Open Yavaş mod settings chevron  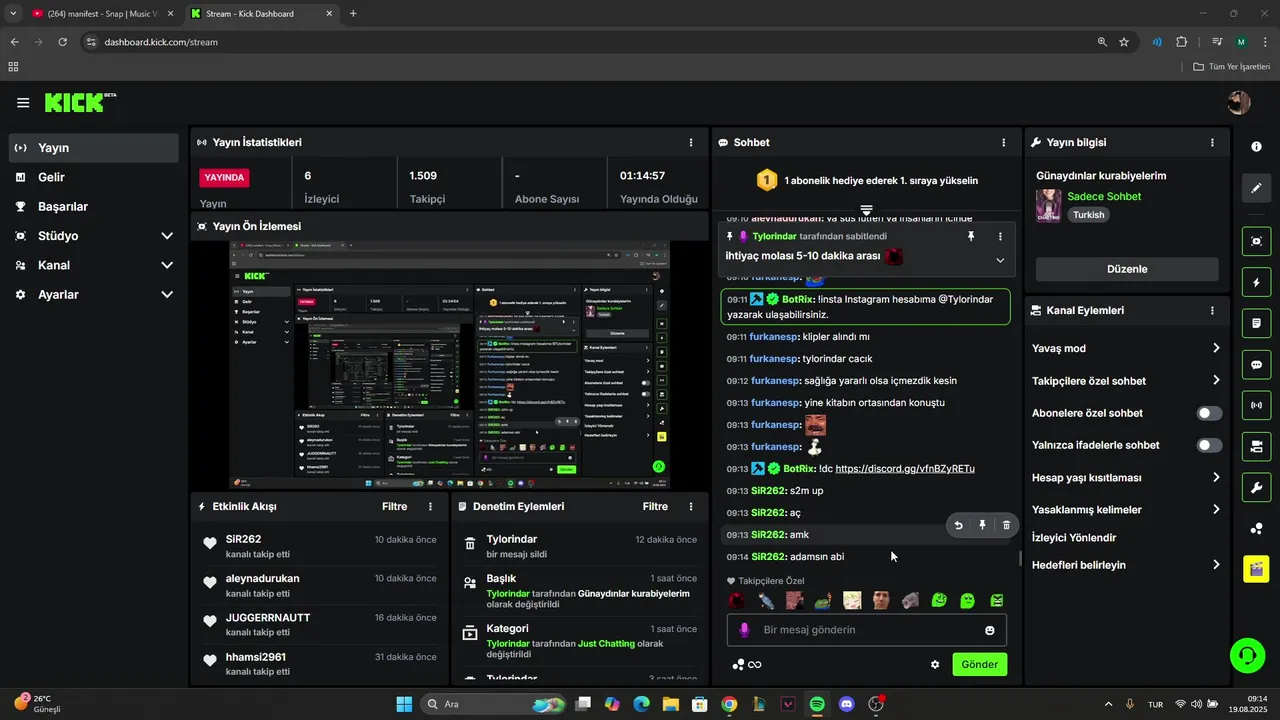pyautogui.click(x=1216, y=348)
